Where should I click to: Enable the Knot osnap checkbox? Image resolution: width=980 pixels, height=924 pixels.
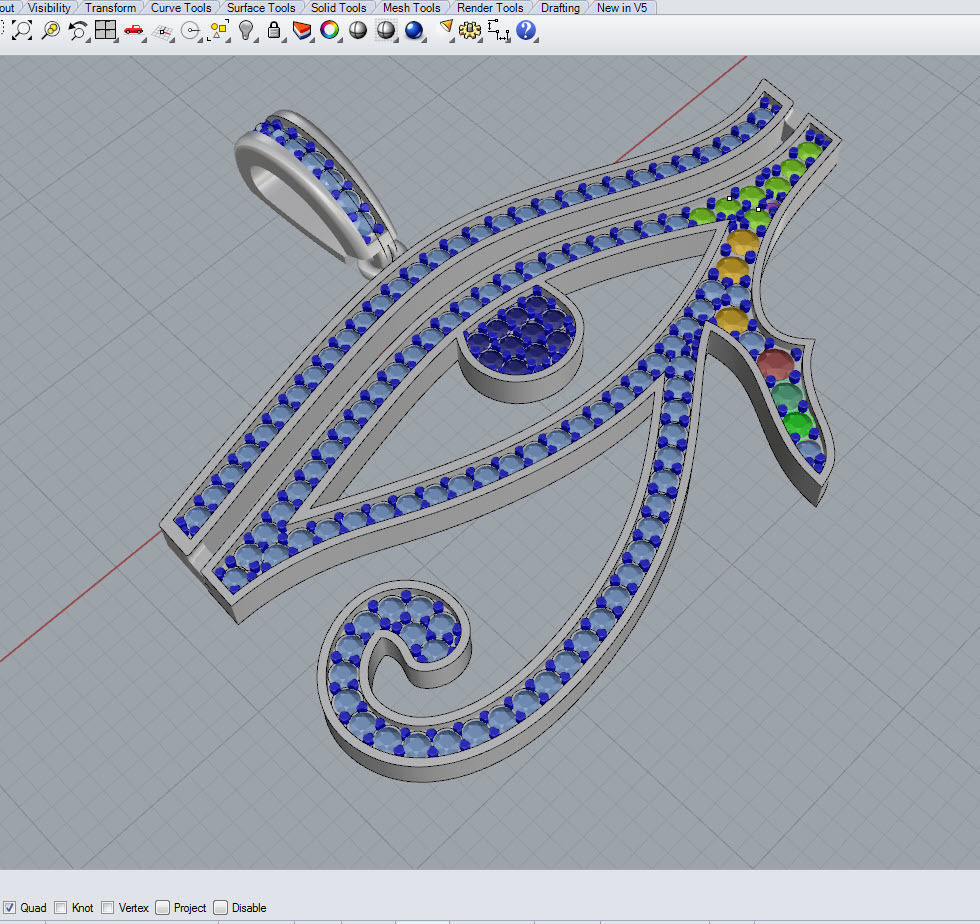pyautogui.click(x=61, y=907)
